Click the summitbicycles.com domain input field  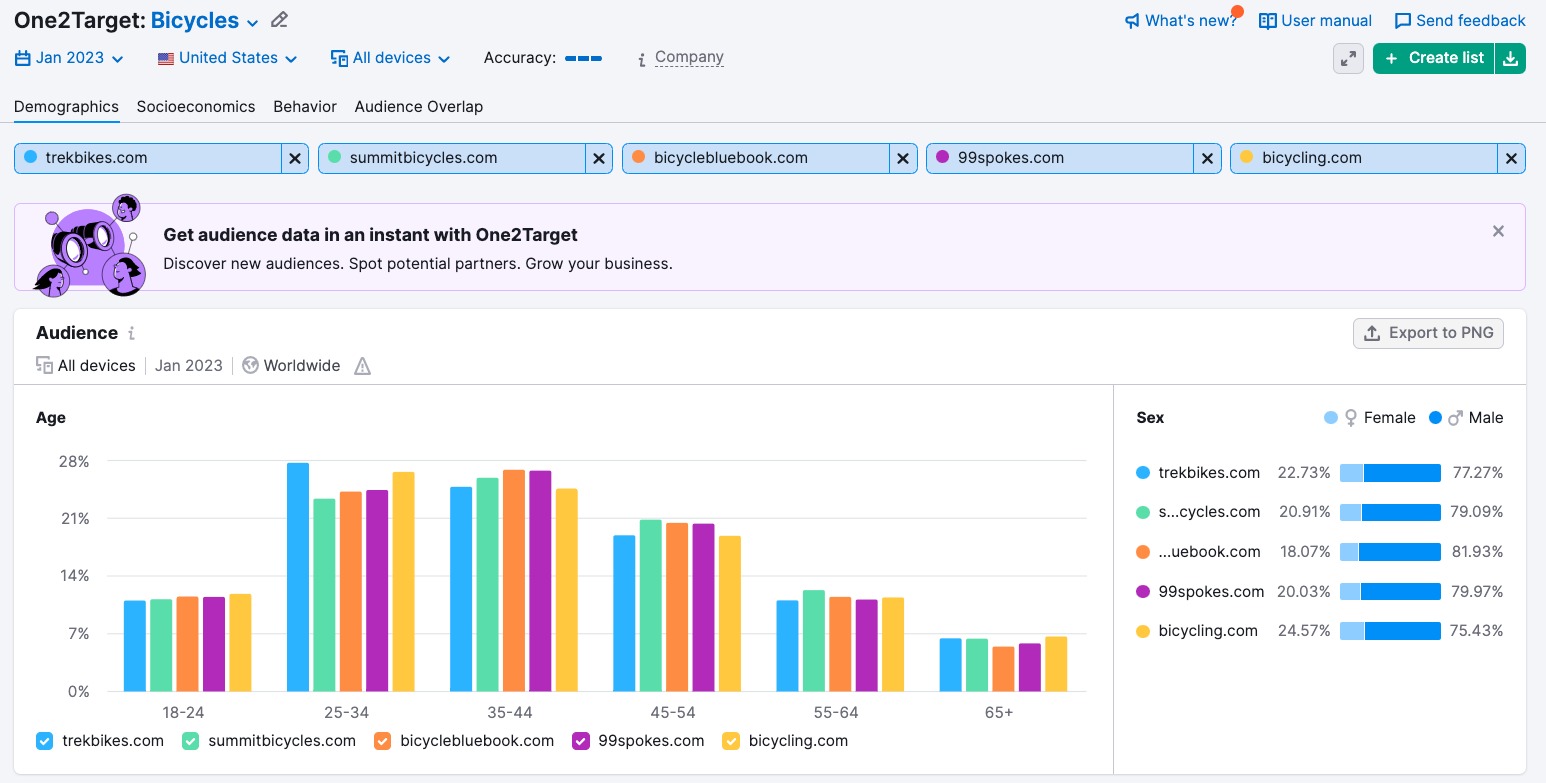(x=452, y=158)
